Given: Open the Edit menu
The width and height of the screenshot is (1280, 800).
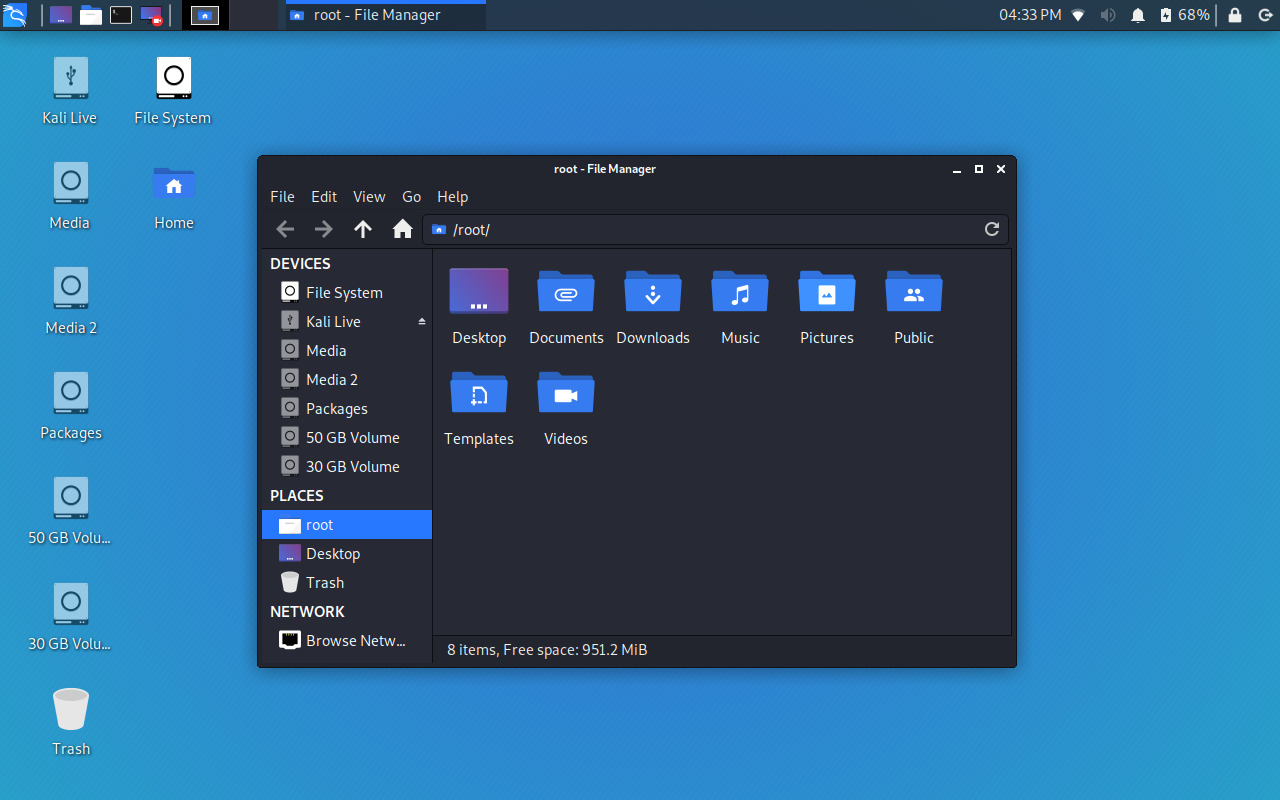Looking at the screenshot, I should point(323,196).
